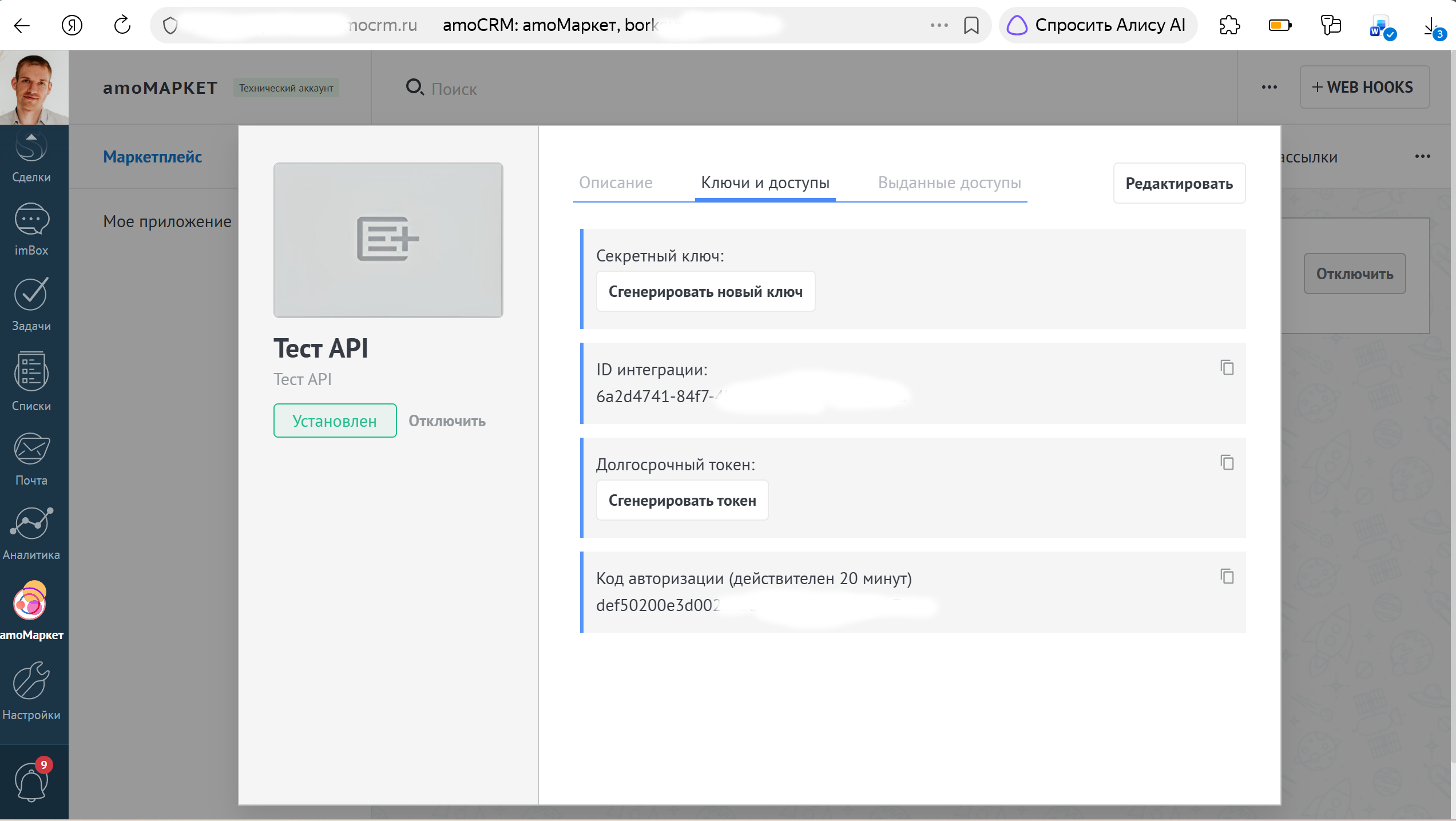Click the Редактировать button

pos(1179,183)
